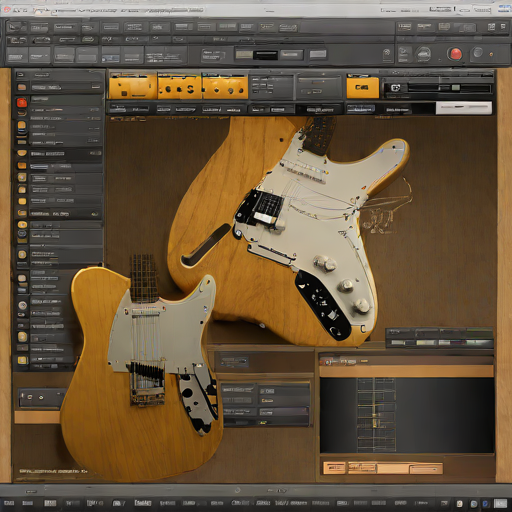Click the rightmost icon in the bottom taskbar

(500, 503)
